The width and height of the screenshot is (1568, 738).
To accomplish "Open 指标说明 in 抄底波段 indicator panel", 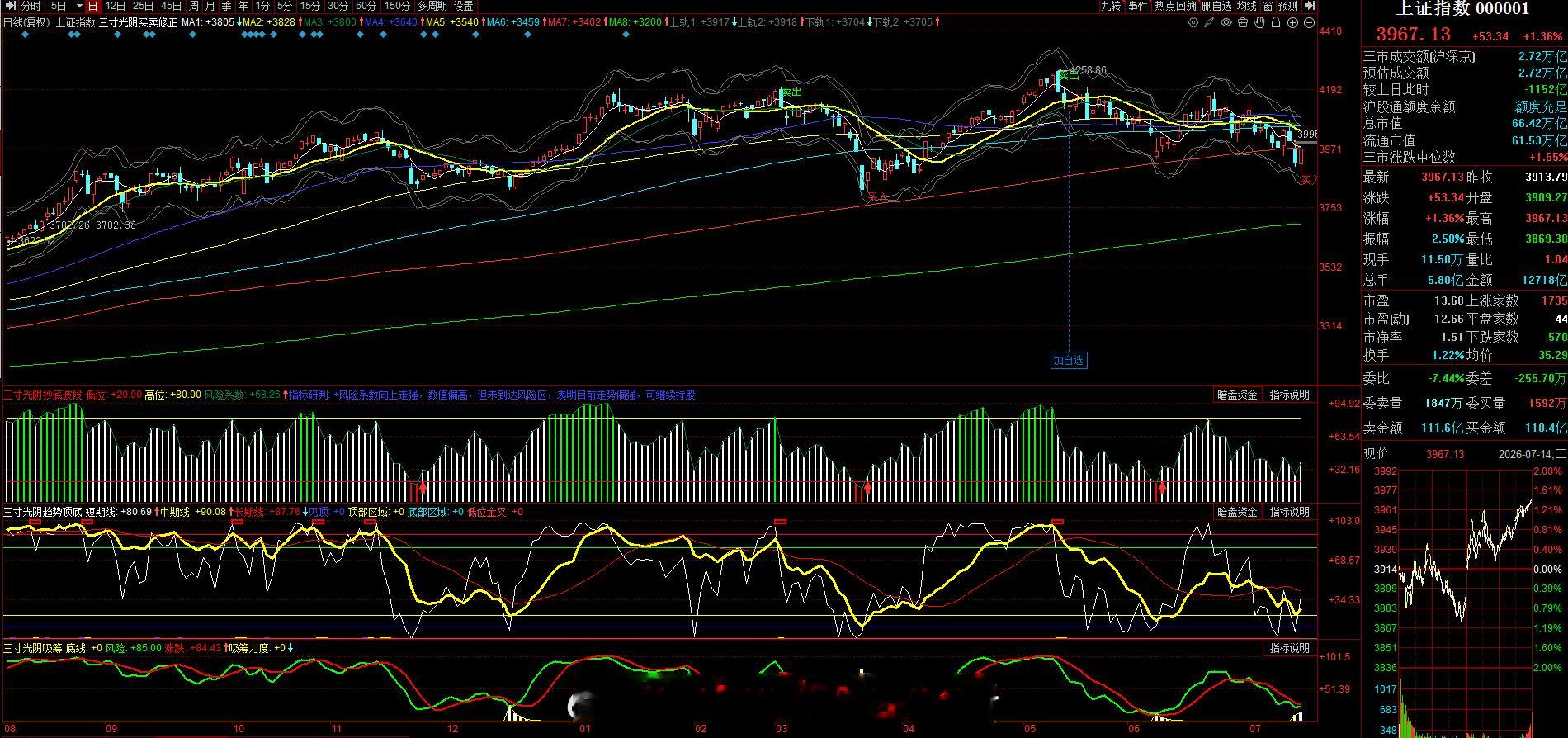I will click(x=1289, y=395).
